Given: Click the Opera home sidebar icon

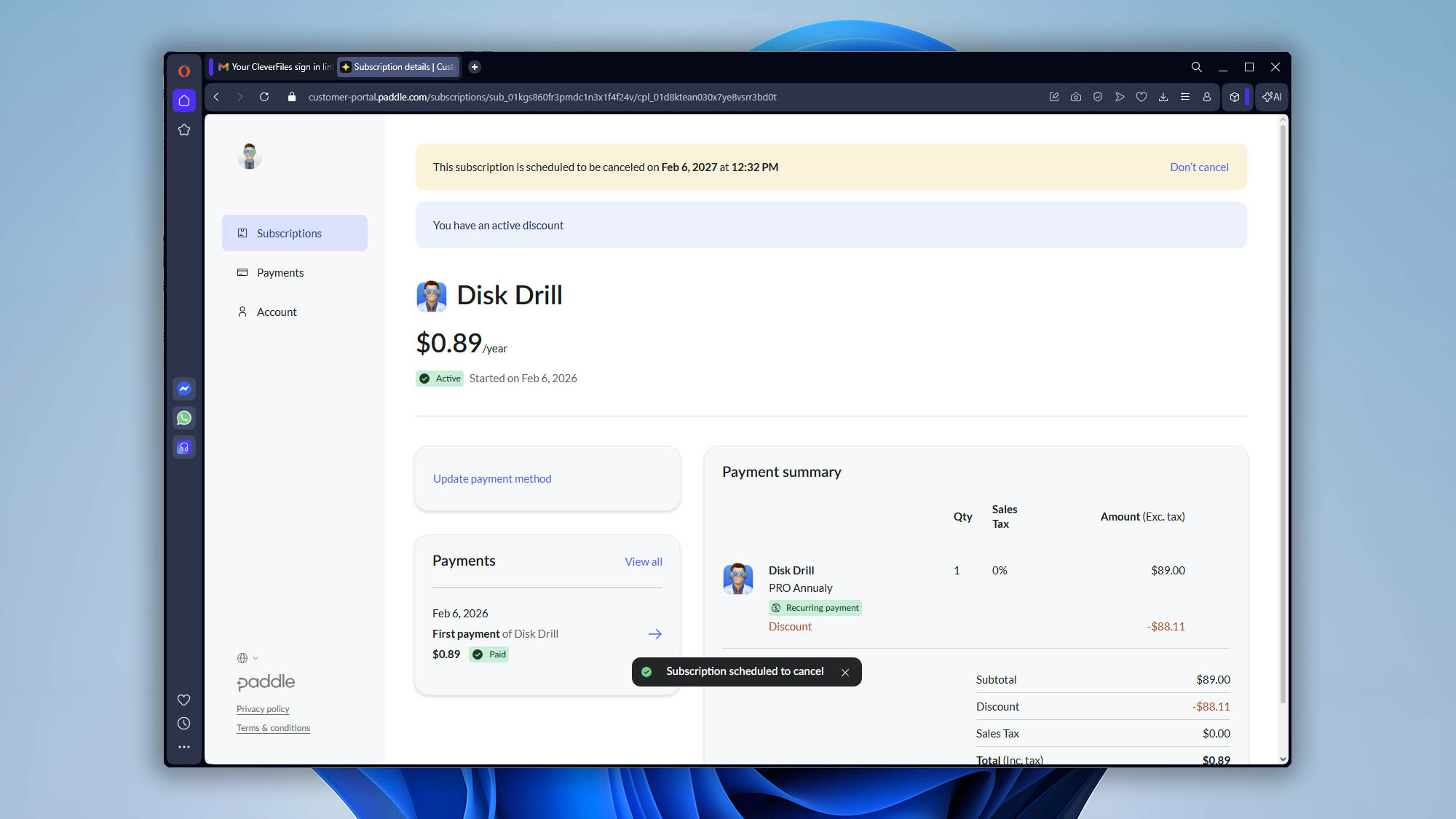Looking at the screenshot, I should point(184,100).
